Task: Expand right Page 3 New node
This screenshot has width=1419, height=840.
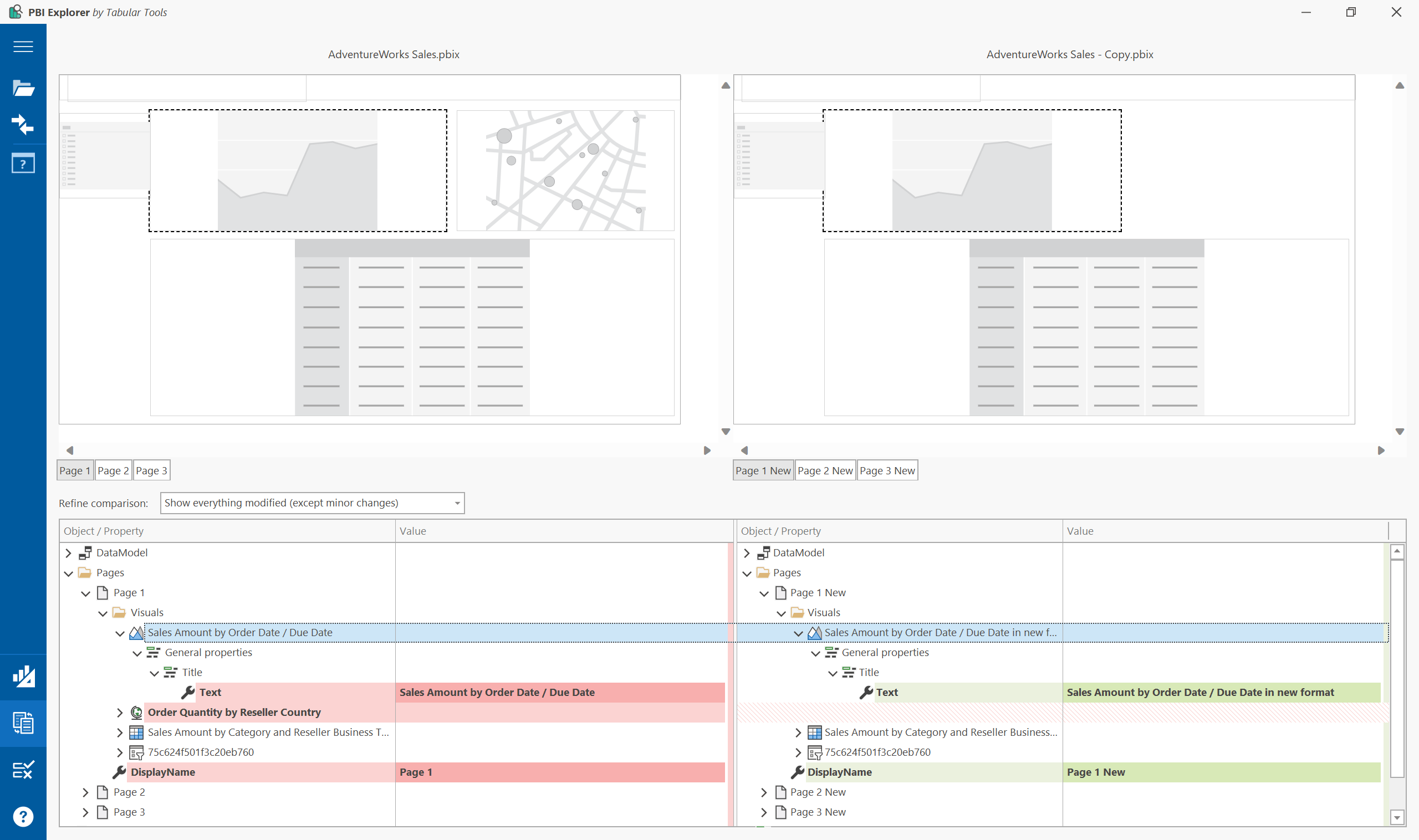Action: [764, 812]
